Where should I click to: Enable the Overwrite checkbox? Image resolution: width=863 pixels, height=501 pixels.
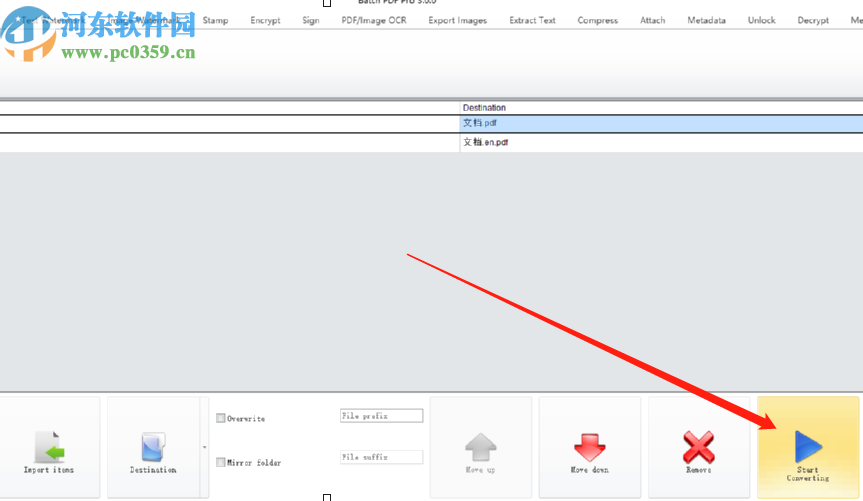(x=221, y=418)
